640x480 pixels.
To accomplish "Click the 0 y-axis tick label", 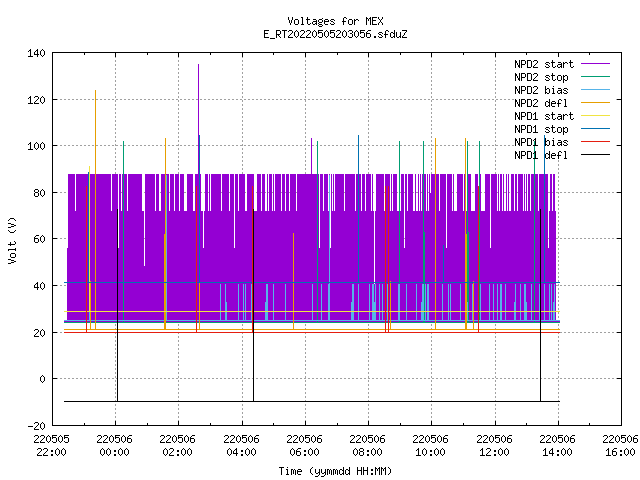I will [42, 380].
